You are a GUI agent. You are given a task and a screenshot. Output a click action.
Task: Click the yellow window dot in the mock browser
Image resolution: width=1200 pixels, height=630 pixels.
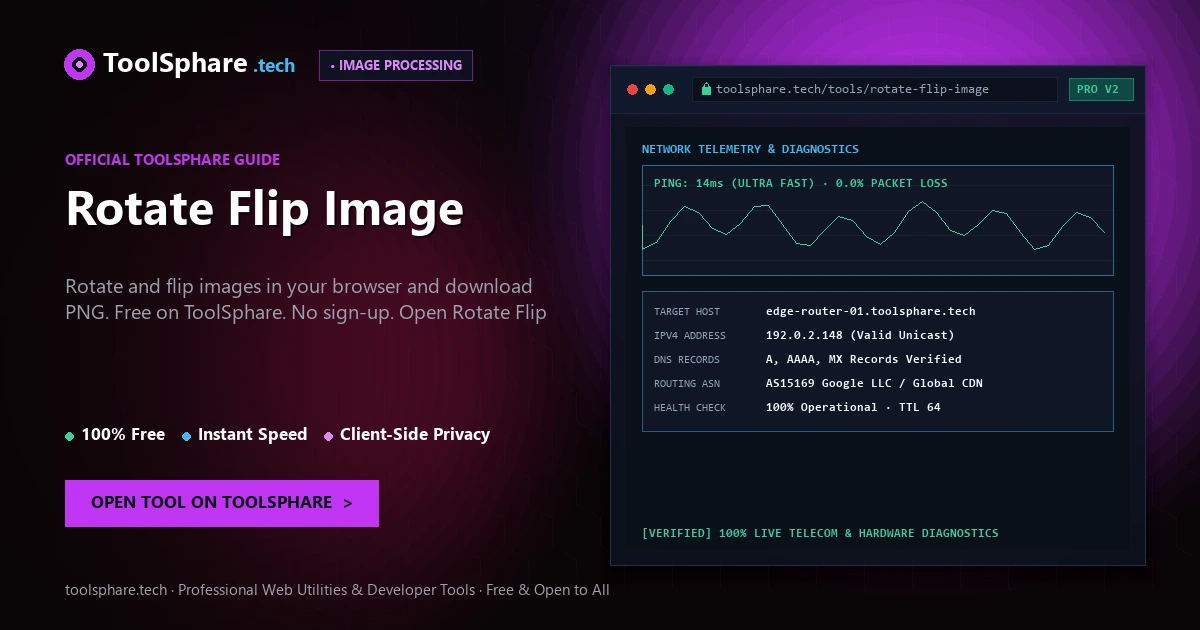click(650, 89)
